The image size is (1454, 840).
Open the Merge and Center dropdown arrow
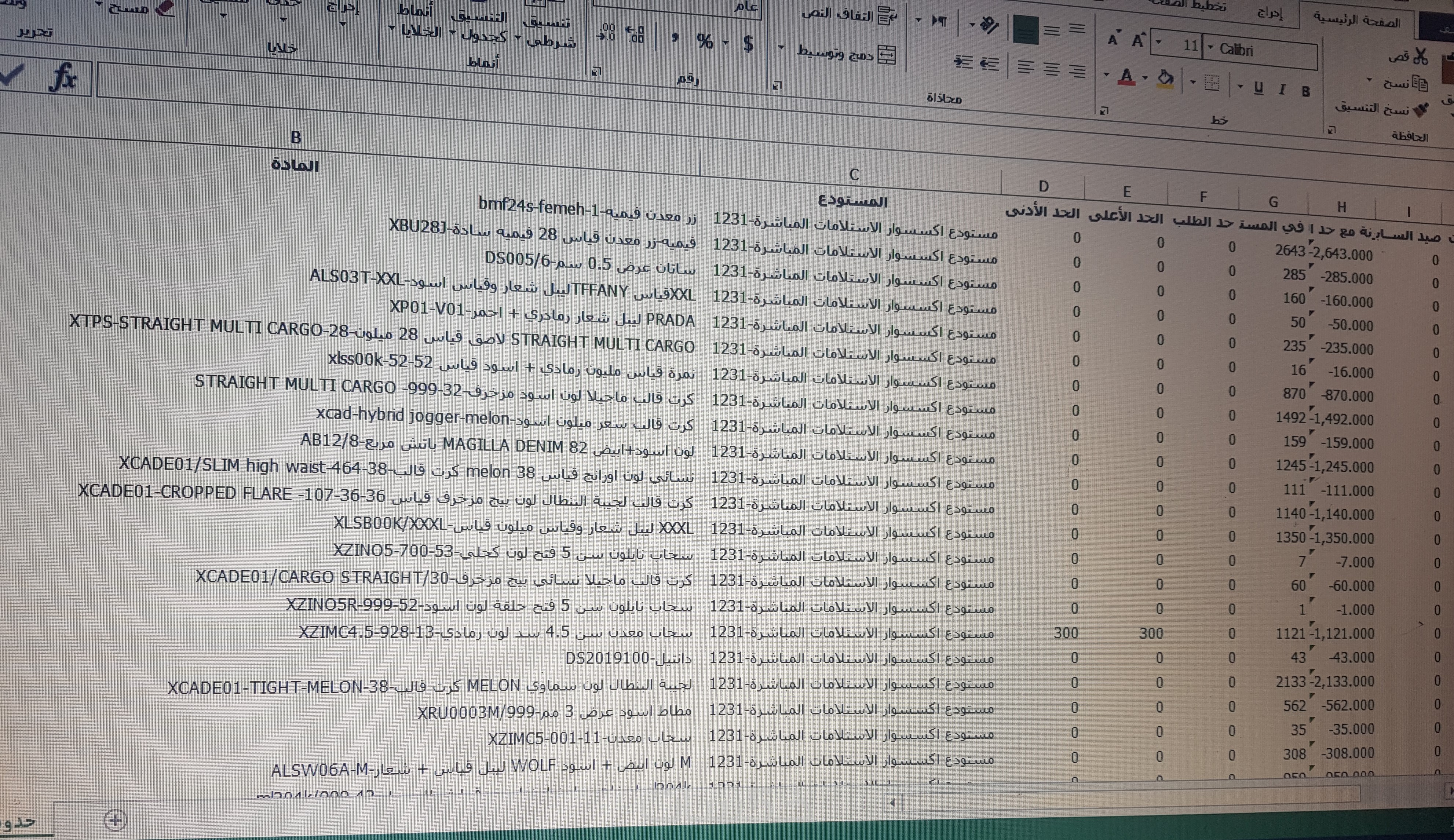[x=781, y=47]
